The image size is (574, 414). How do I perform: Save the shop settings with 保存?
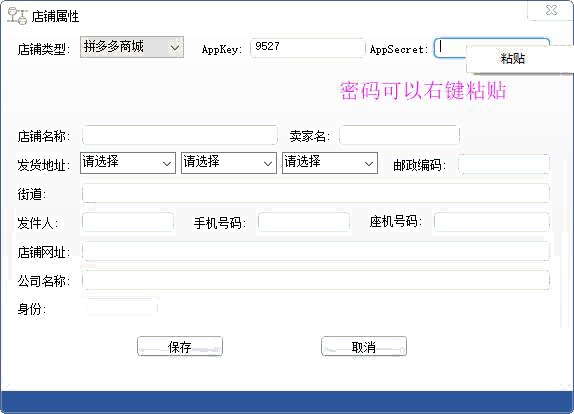click(180, 346)
